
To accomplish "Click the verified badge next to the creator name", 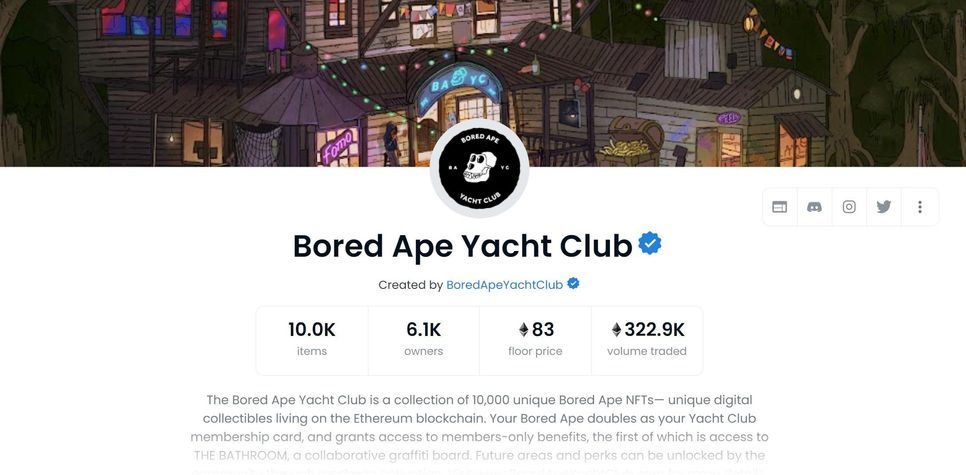I will click(573, 284).
